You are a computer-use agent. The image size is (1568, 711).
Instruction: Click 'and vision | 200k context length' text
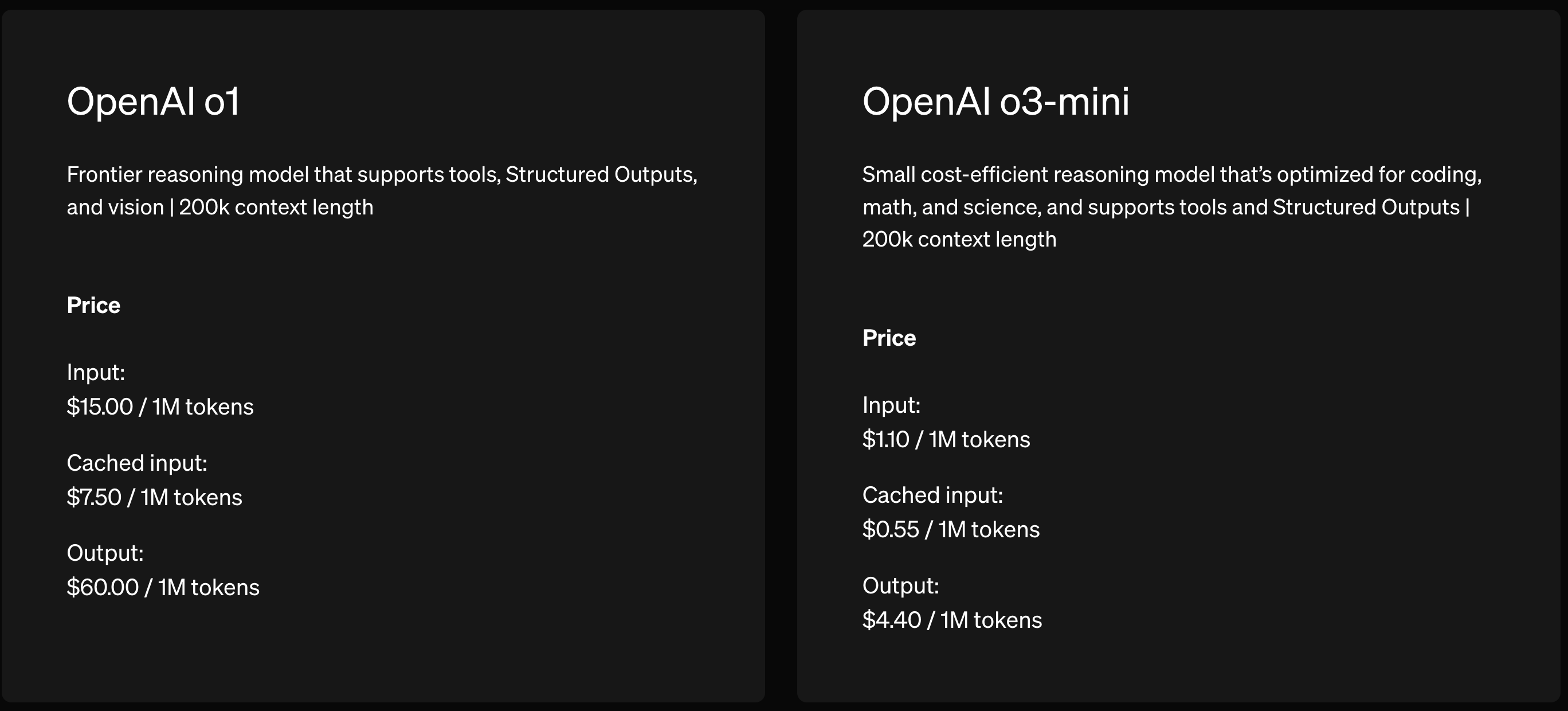tap(219, 207)
